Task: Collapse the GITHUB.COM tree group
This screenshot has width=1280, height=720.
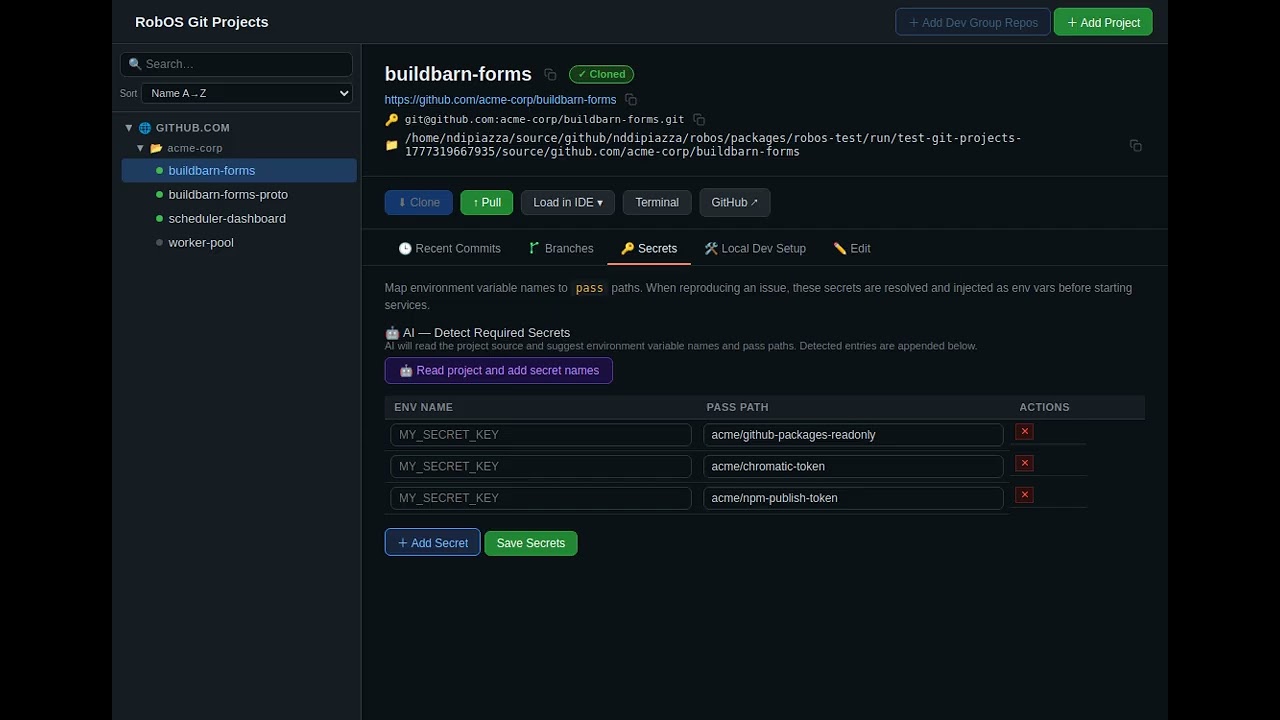Action: pos(129,128)
